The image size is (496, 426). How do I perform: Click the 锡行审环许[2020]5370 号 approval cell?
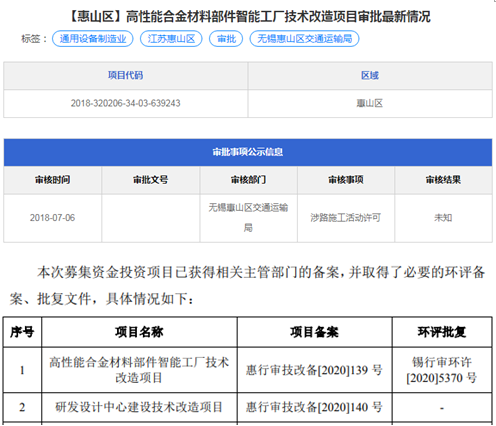click(x=442, y=370)
